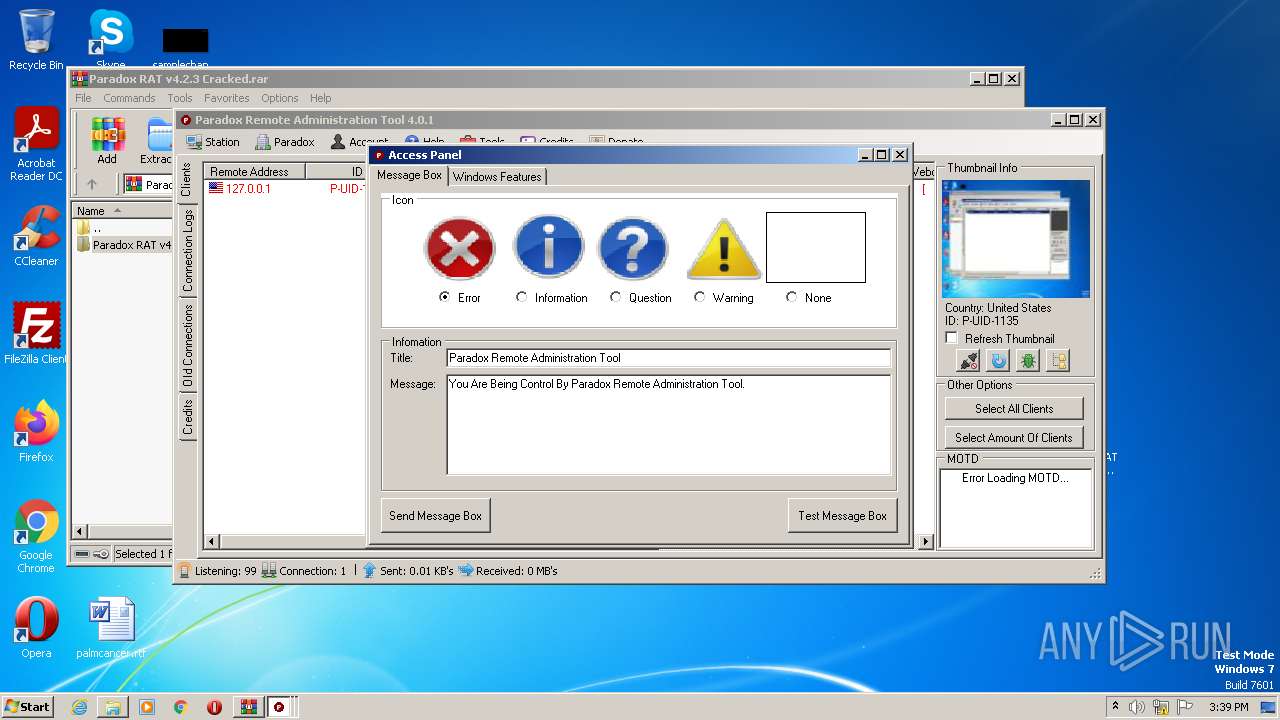Click the blue Question mark icon
Image resolution: width=1280 pixels, height=720 pixels.
[x=632, y=247]
